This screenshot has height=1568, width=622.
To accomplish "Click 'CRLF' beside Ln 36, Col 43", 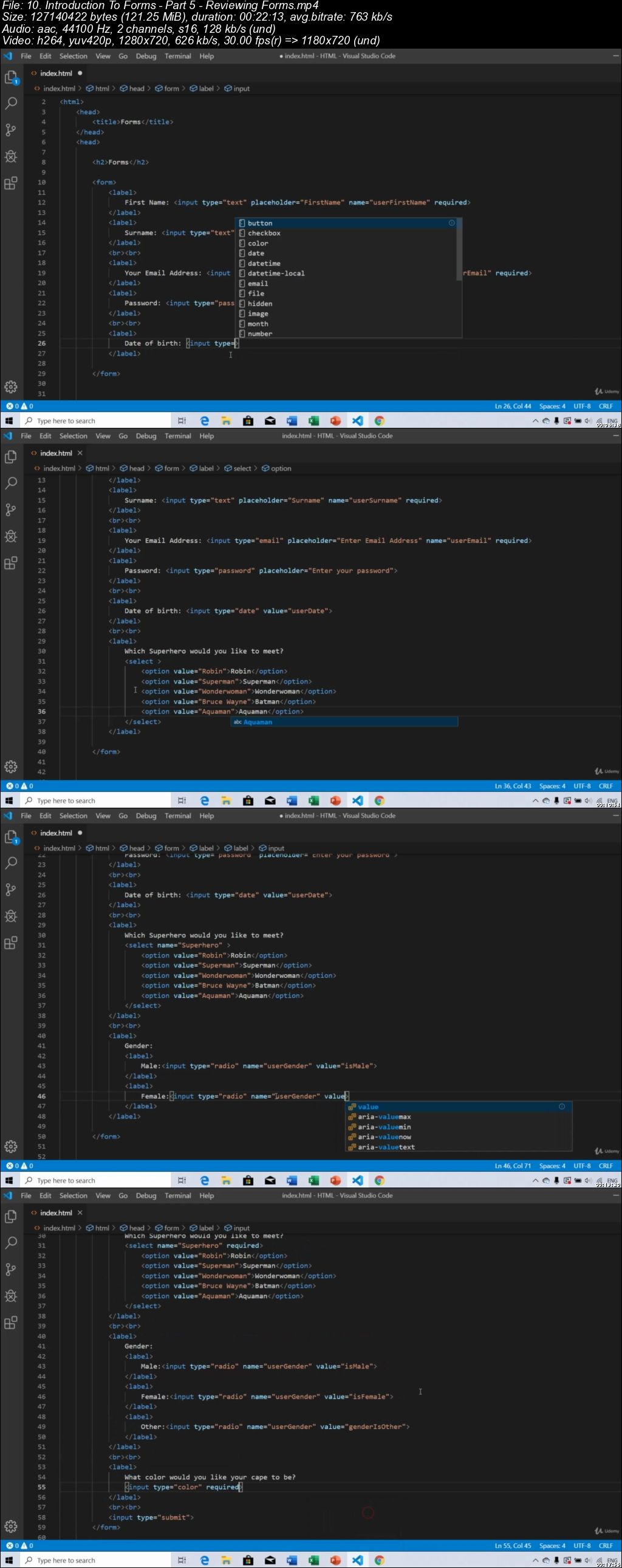I will 606,786.
